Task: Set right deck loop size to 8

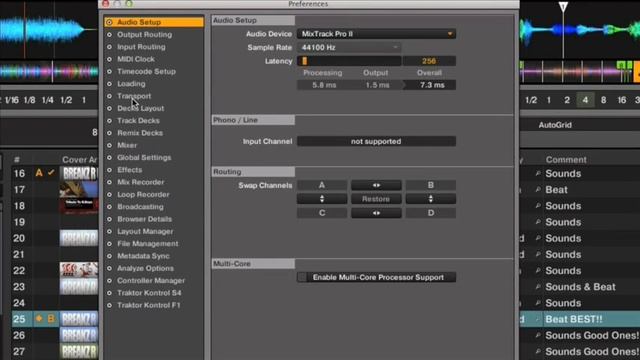Action: pos(603,100)
